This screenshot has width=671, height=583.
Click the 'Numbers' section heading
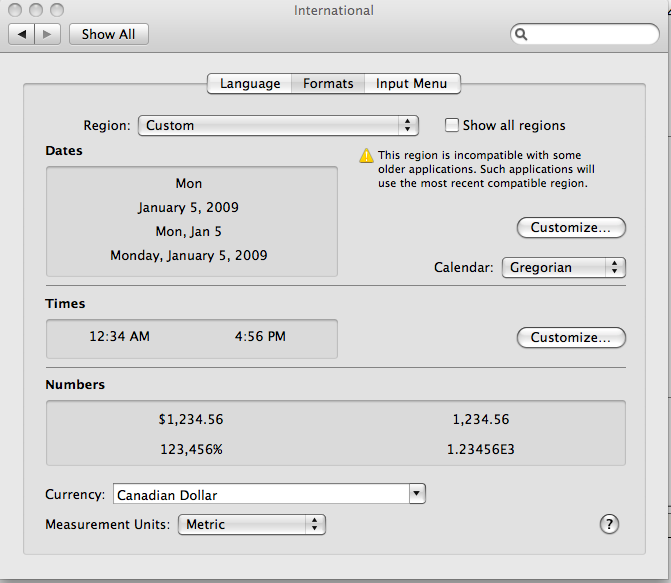75,384
